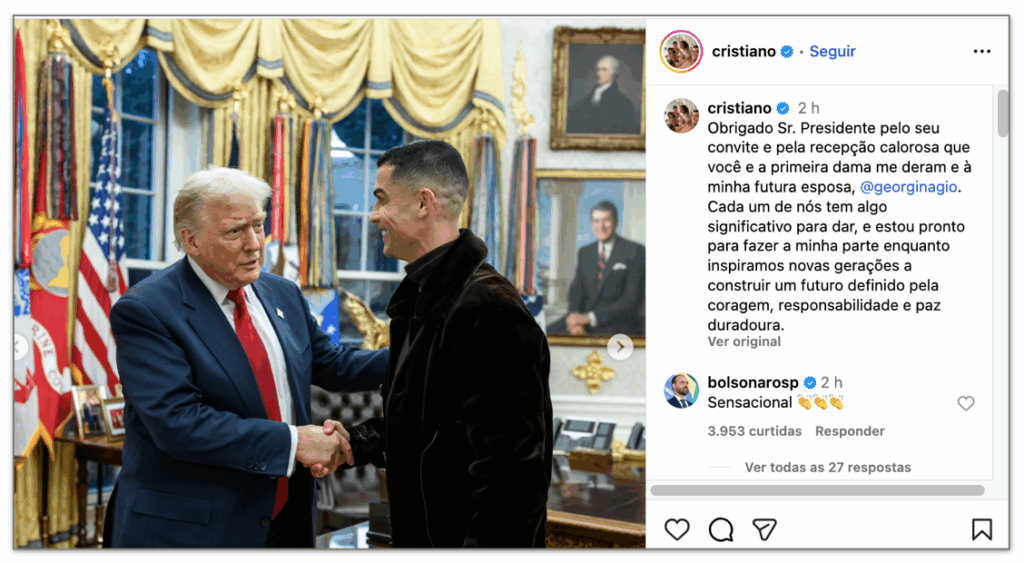Screen dimensions: 1024x563
Task: Go to next photo with right arrow
Action: 620,347
